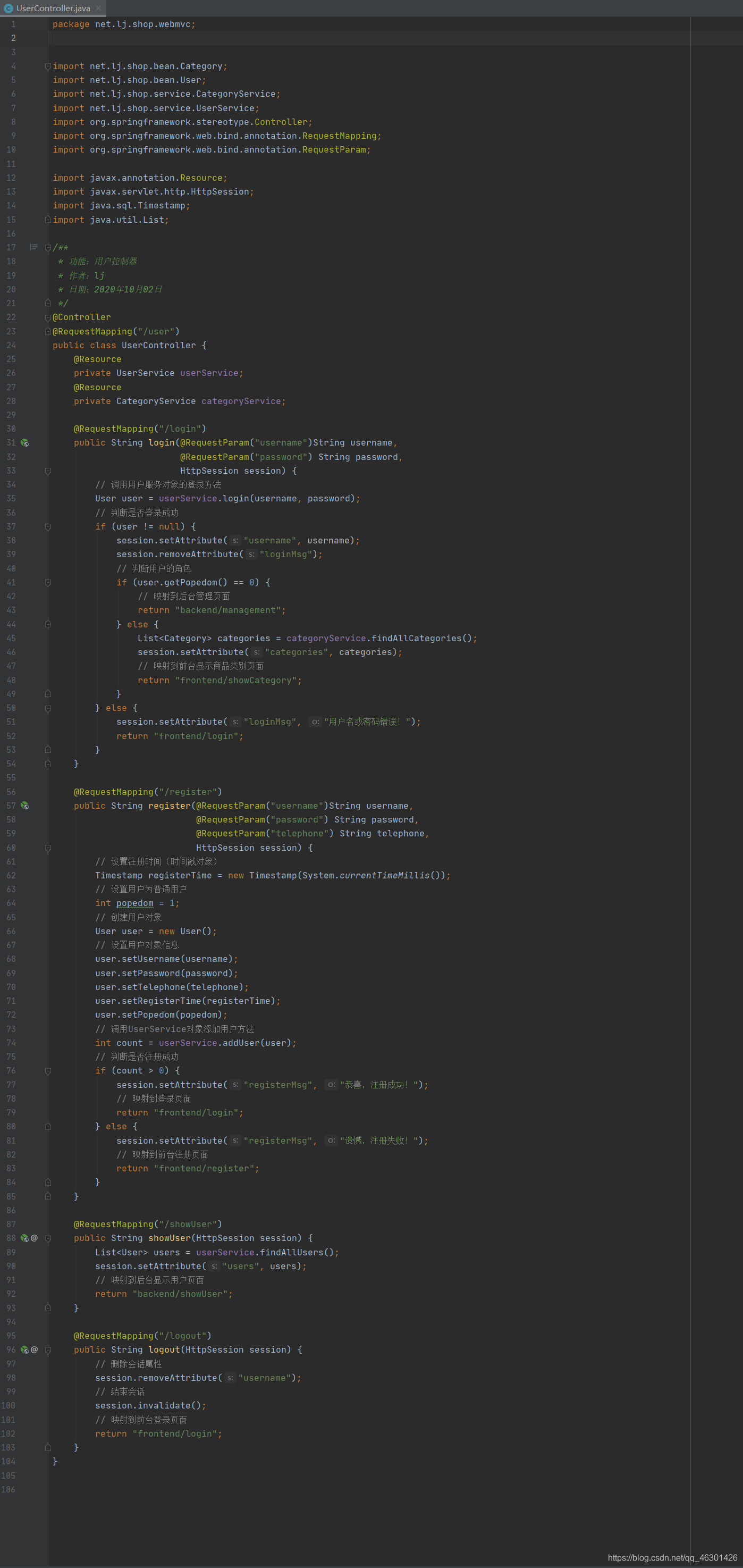The image size is (743, 1568).
Task: Click @RequestMapping("/register") annotation
Action: tap(148, 791)
